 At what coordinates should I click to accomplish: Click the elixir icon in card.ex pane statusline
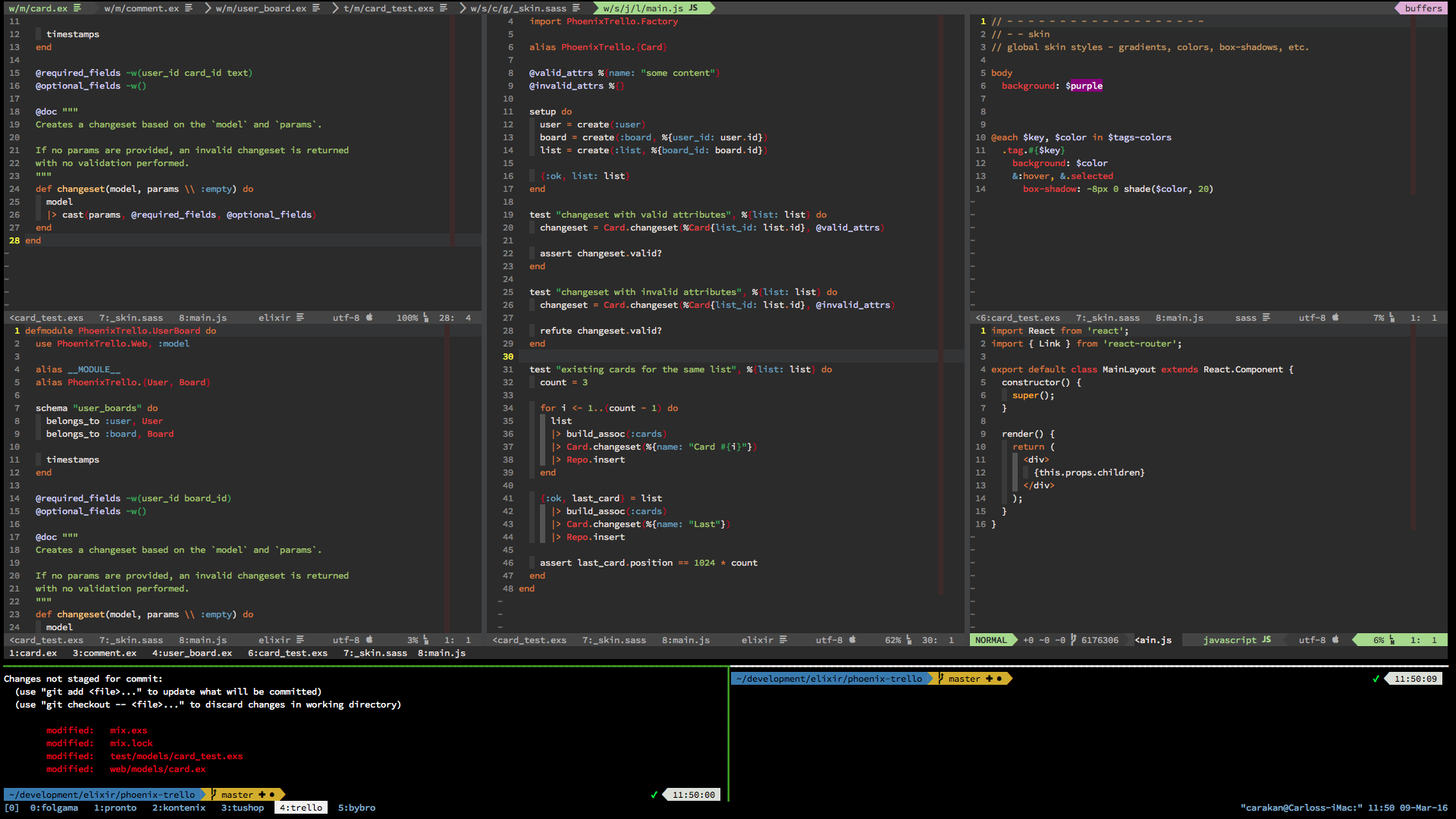300,318
